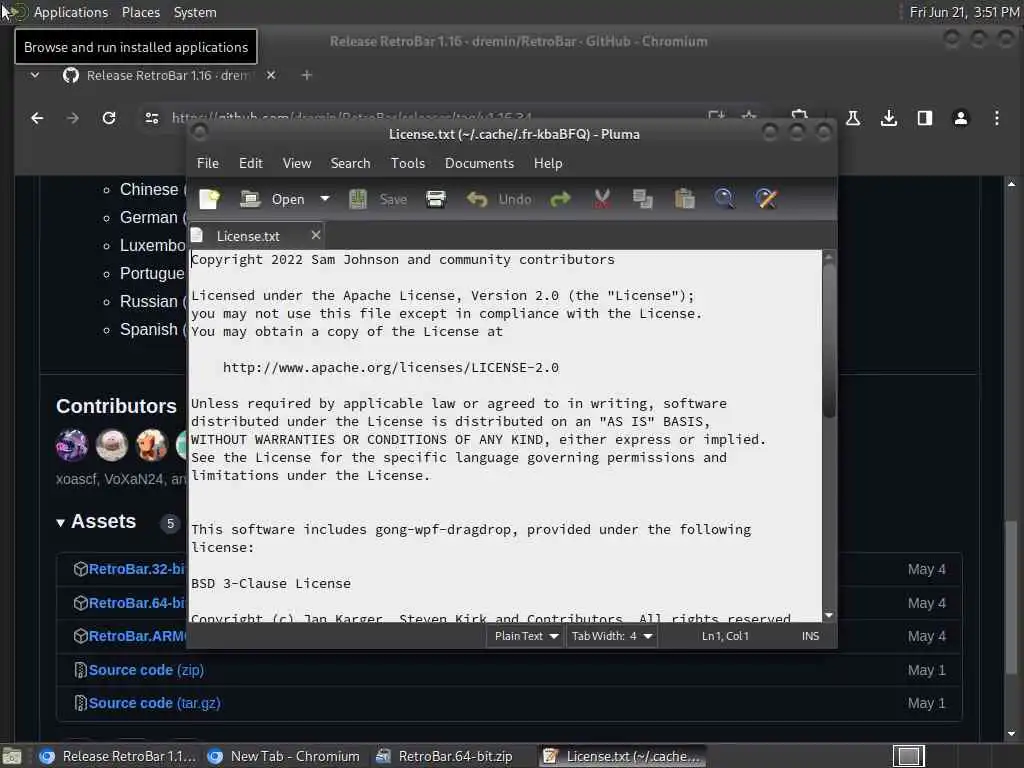This screenshot has width=1024, height=768.
Task: Switch to RetroBar.64-bit.zip taskbar item
Action: click(445, 756)
